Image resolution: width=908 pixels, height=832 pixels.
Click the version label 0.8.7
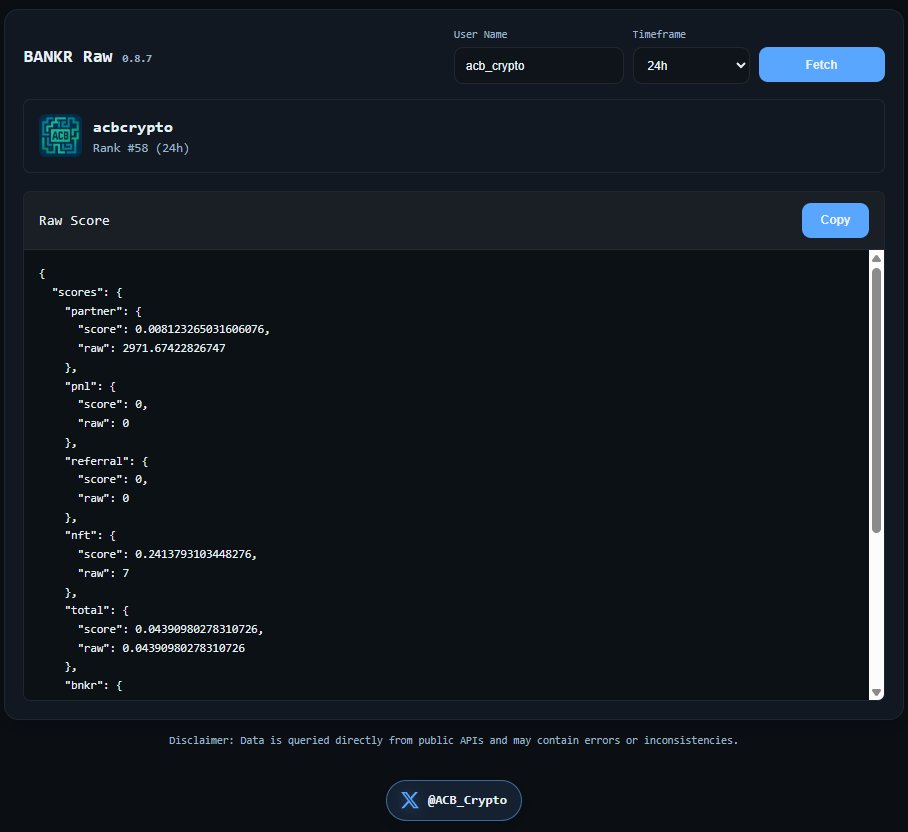point(137,59)
